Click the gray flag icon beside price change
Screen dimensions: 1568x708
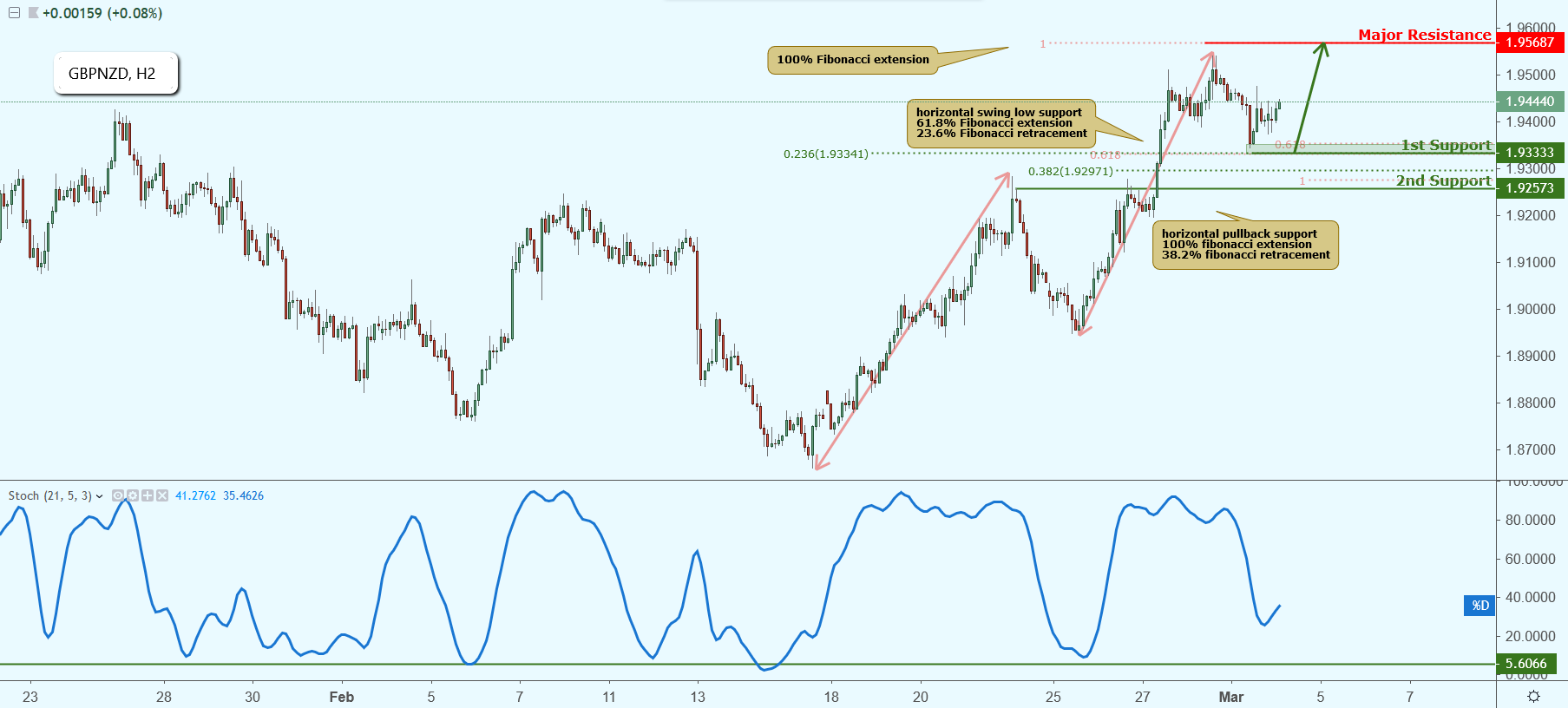click(33, 13)
